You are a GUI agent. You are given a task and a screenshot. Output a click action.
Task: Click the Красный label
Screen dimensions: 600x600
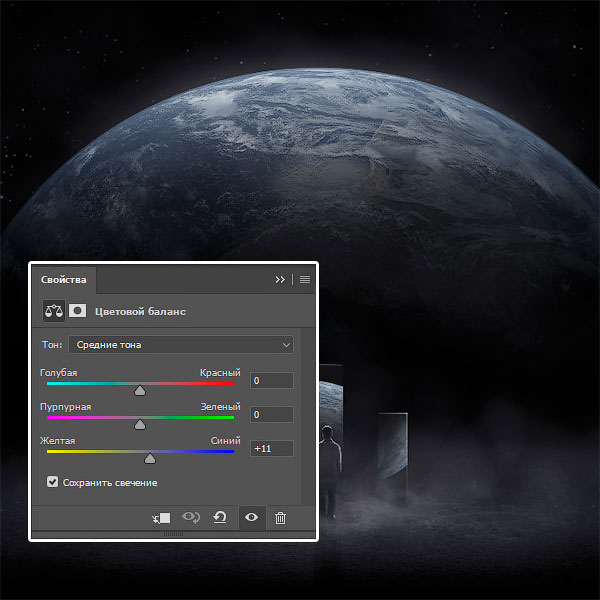[220, 373]
